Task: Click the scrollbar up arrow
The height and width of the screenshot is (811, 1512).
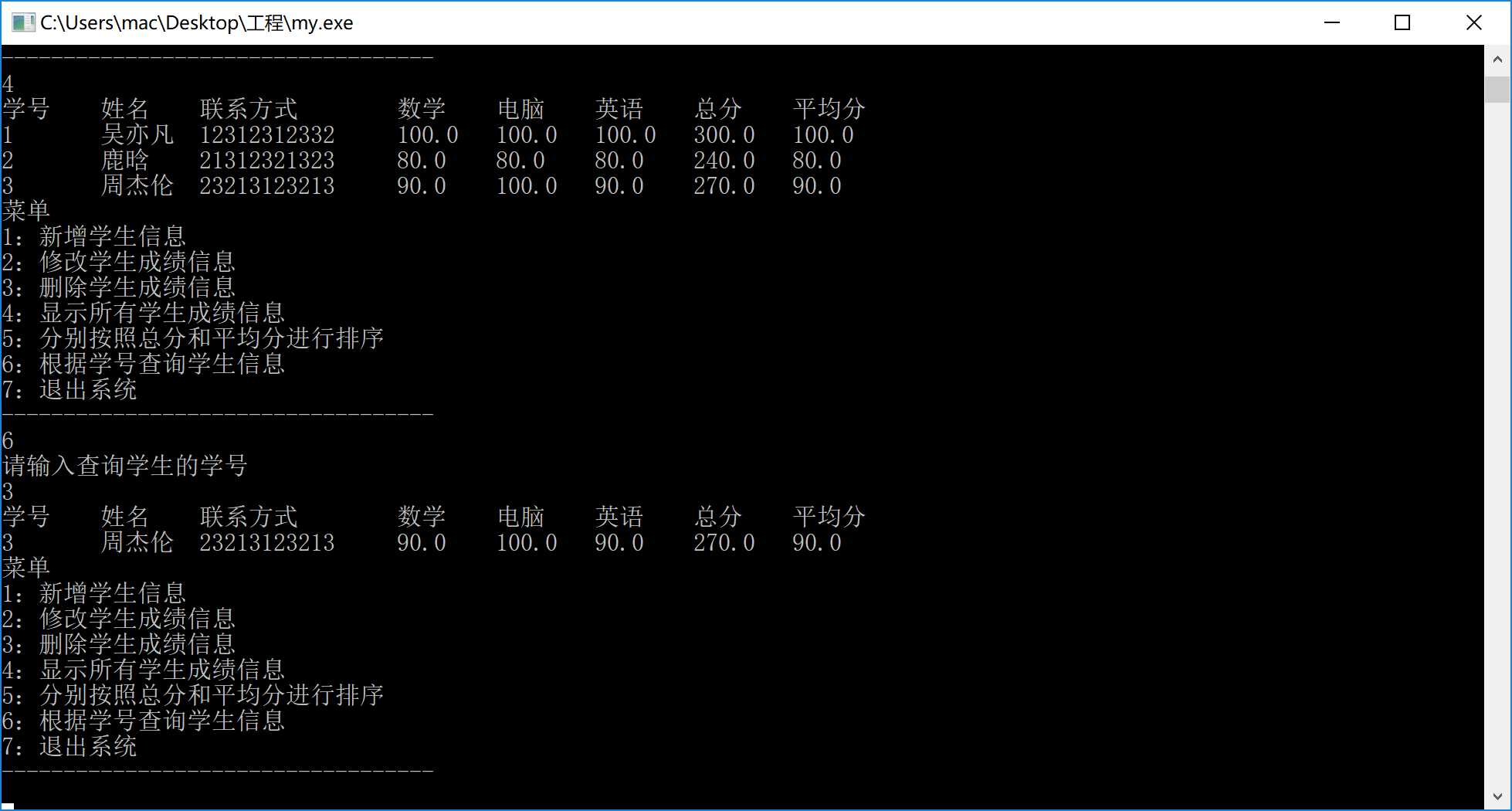Action: coord(1497,59)
